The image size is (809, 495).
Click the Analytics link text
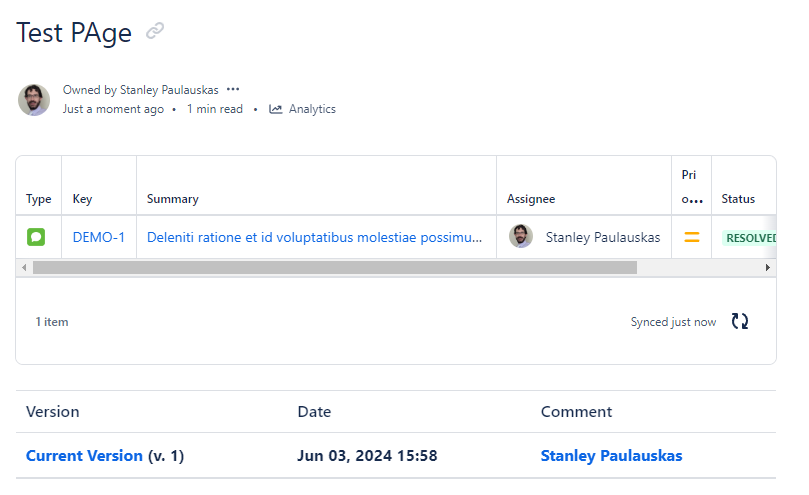point(312,109)
